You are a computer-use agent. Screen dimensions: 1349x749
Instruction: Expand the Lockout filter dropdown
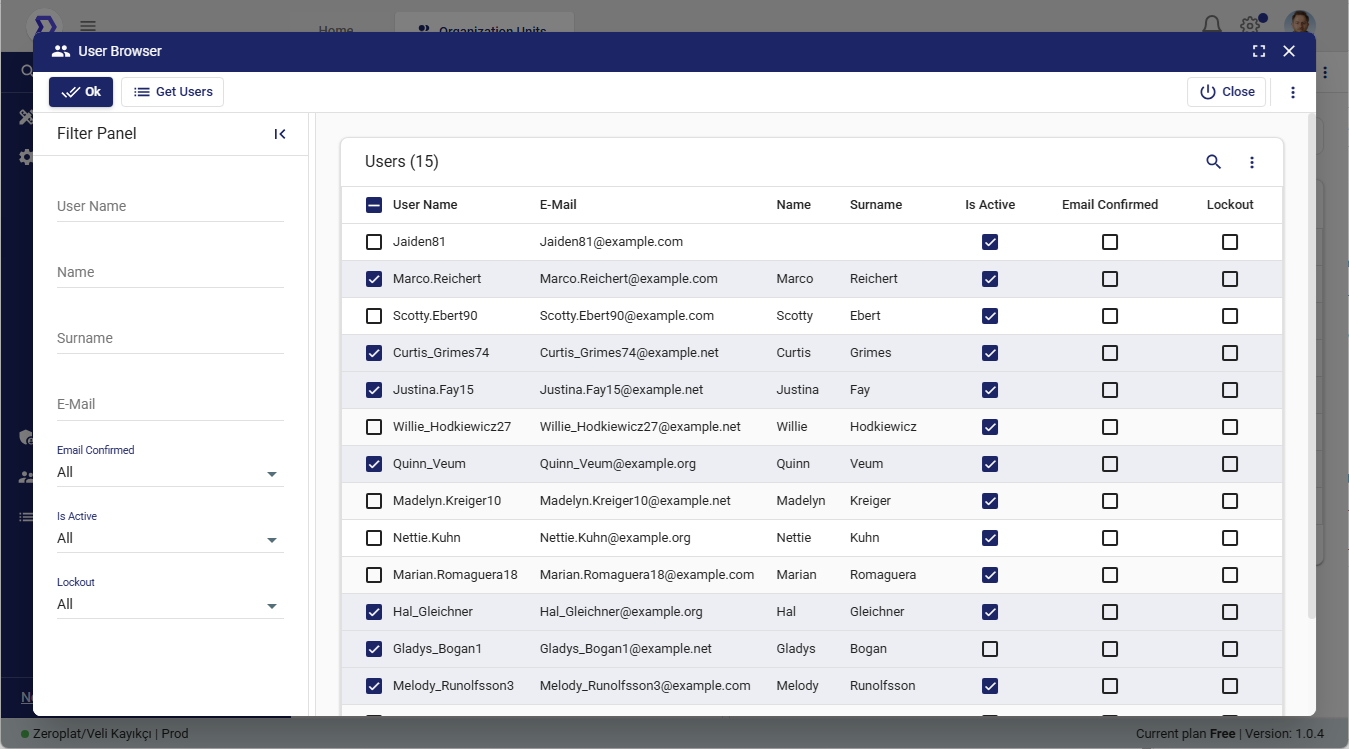click(x=170, y=605)
